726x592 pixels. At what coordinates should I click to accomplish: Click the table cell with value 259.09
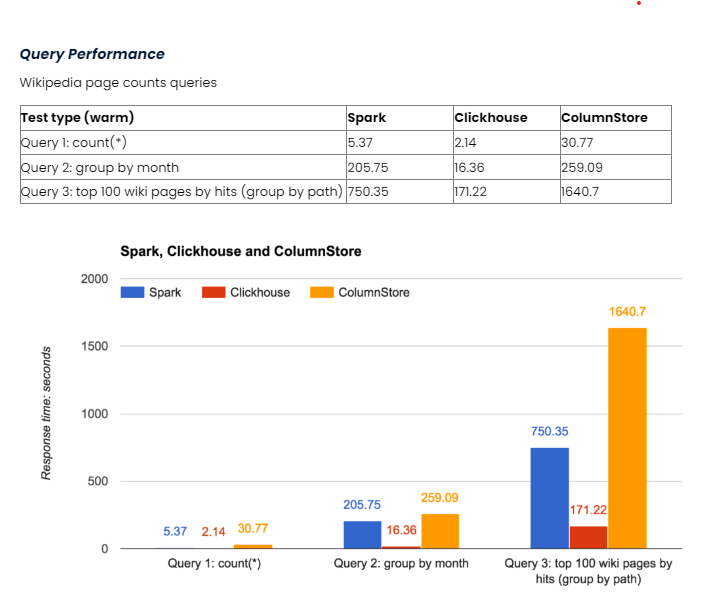(616, 167)
